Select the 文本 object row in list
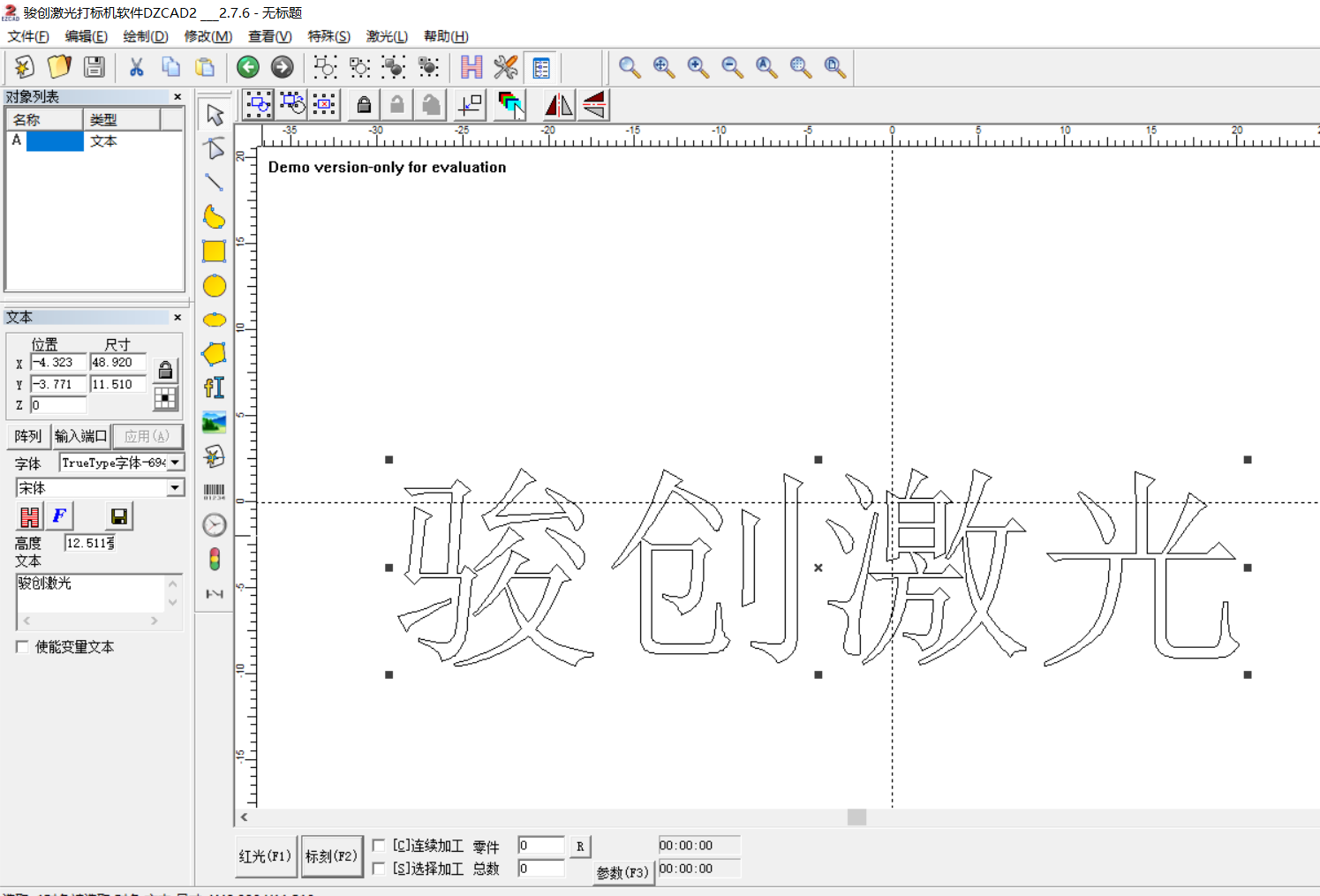This screenshot has height=896, width=1320. 94,141
